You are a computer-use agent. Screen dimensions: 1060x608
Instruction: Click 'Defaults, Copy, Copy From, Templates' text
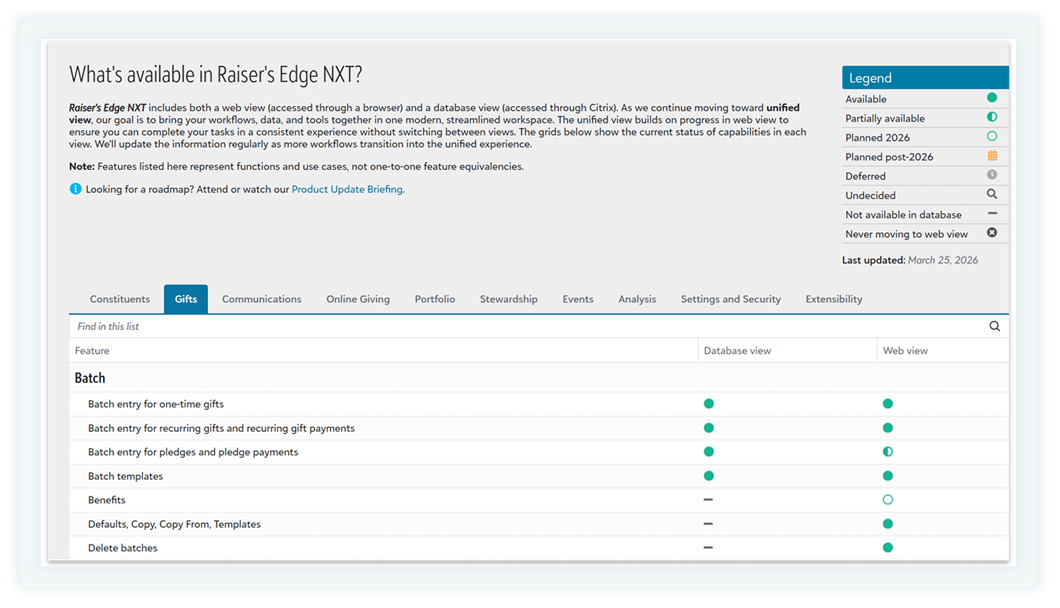point(174,524)
